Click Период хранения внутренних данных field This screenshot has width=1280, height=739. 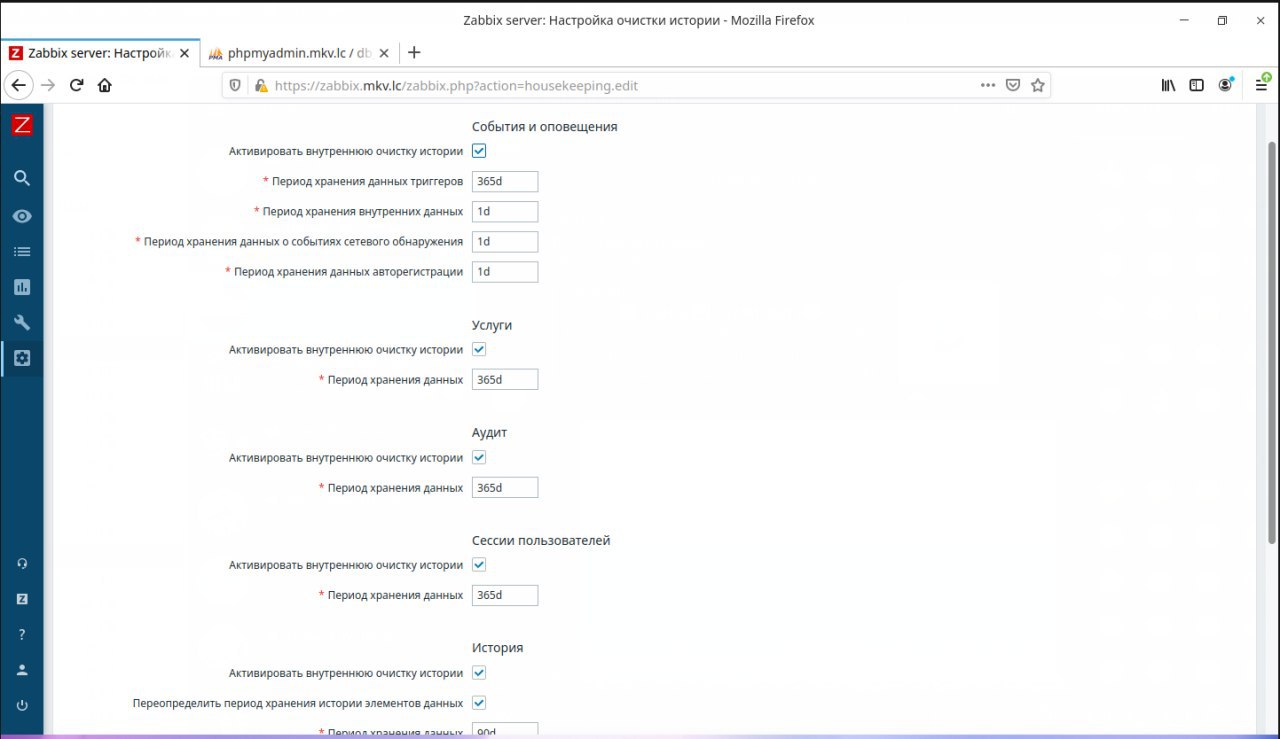(x=505, y=211)
